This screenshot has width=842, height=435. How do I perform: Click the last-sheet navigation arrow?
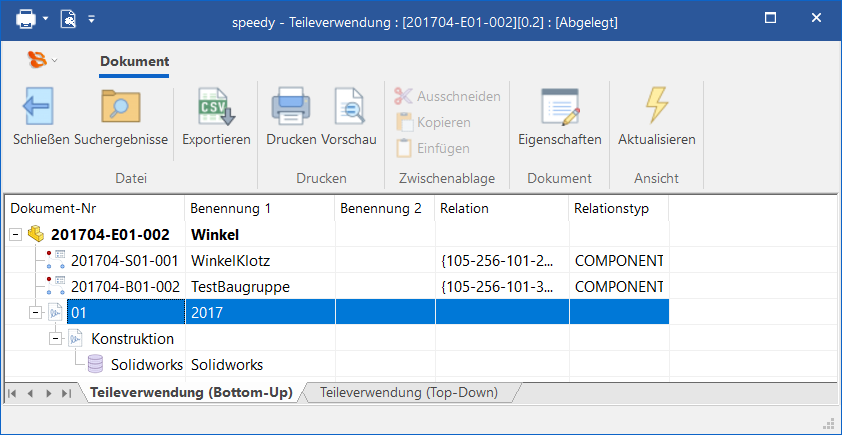pyautogui.click(x=66, y=394)
